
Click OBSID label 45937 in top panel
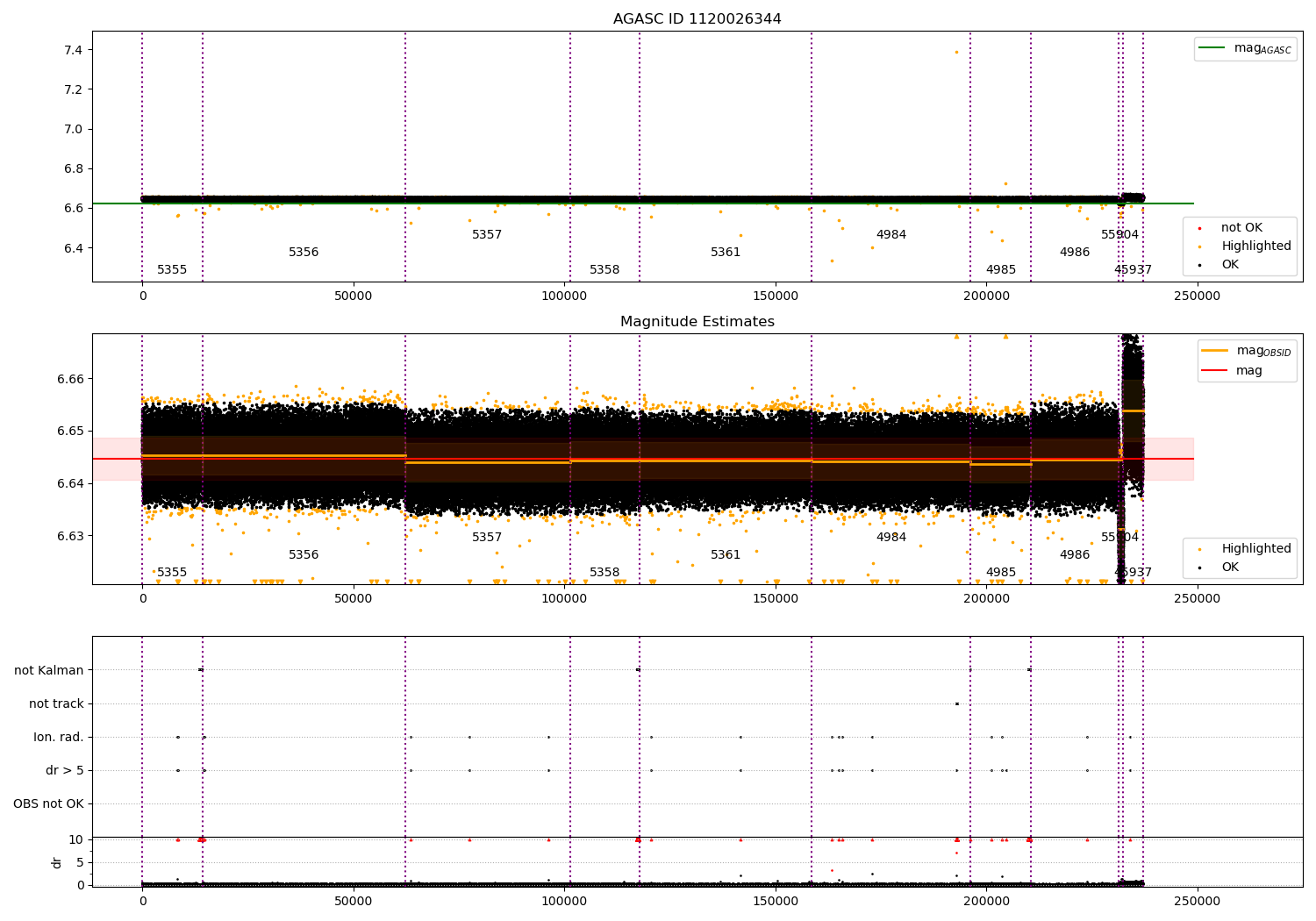click(x=1134, y=270)
